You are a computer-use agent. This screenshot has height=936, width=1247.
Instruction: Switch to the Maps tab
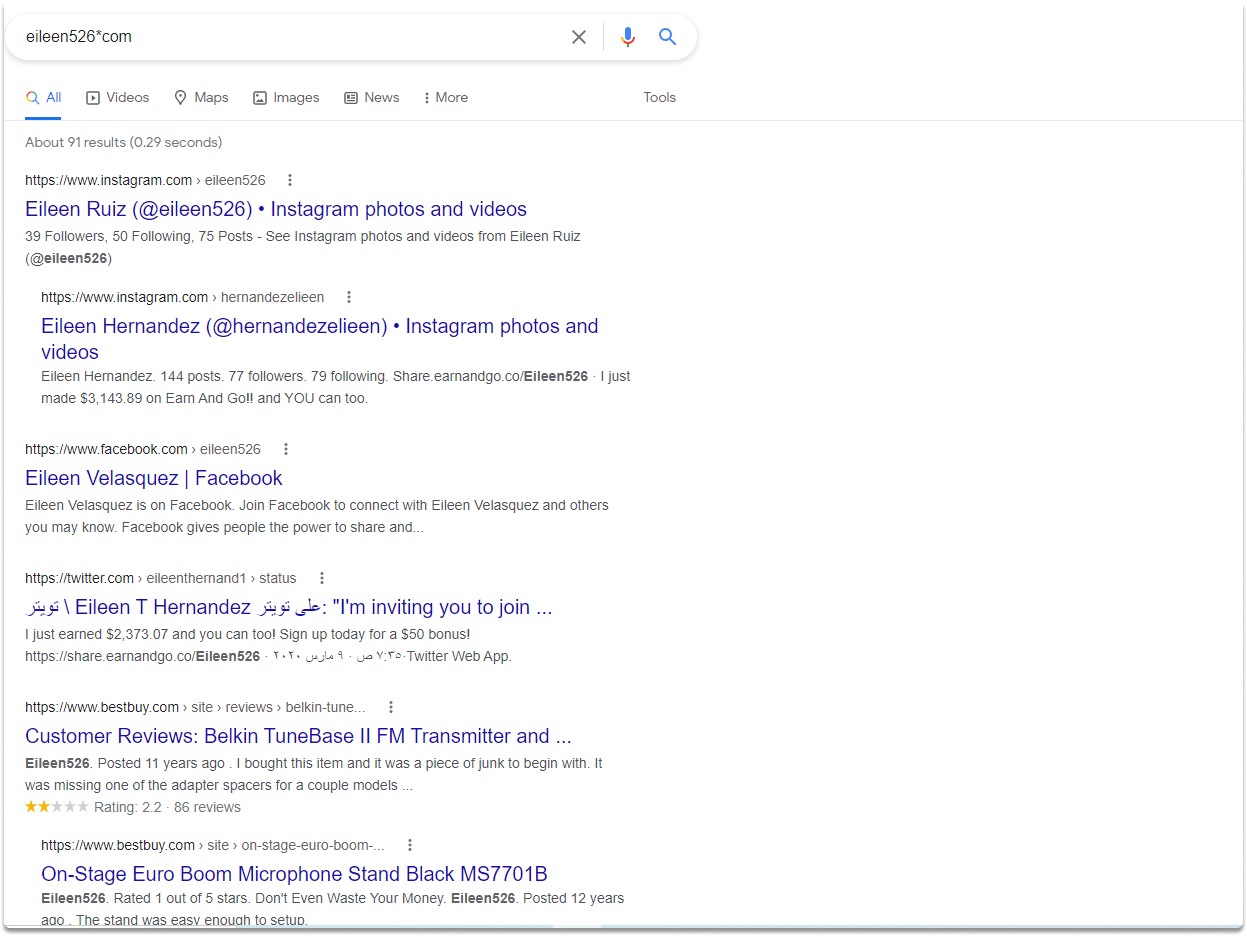point(201,97)
